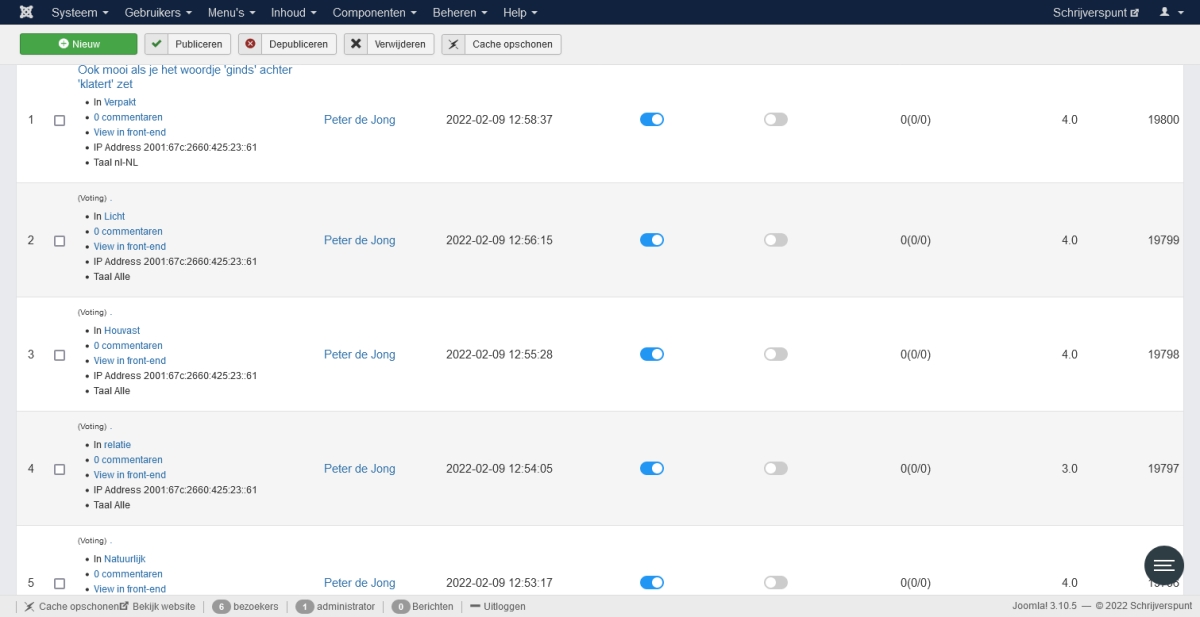Image resolution: width=1200 pixels, height=617 pixels.
Task: Open the Help menu
Action: coord(520,12)
